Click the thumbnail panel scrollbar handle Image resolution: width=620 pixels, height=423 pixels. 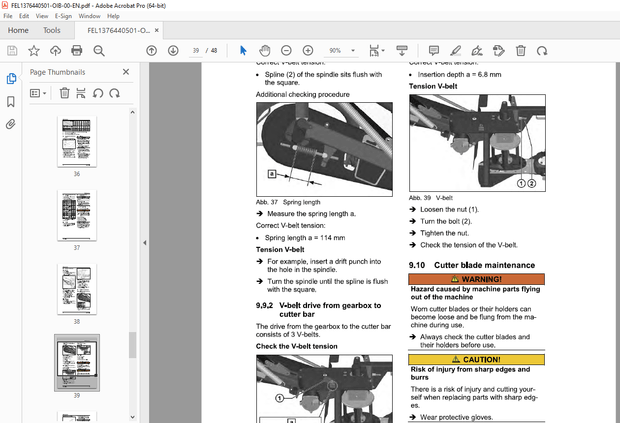(132, 345)
